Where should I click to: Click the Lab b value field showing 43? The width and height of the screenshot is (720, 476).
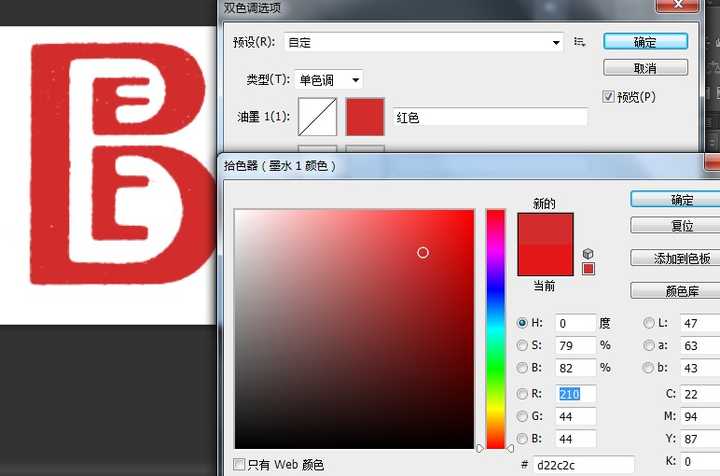click(x=700, y=368)
